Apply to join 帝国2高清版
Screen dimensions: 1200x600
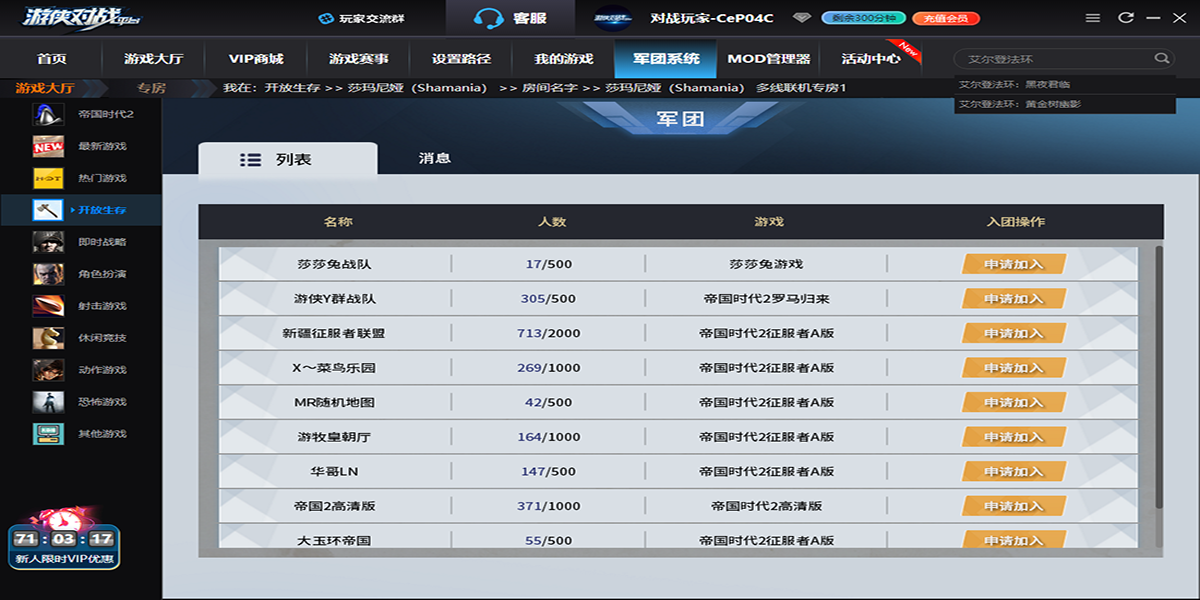click(1014, 506)
